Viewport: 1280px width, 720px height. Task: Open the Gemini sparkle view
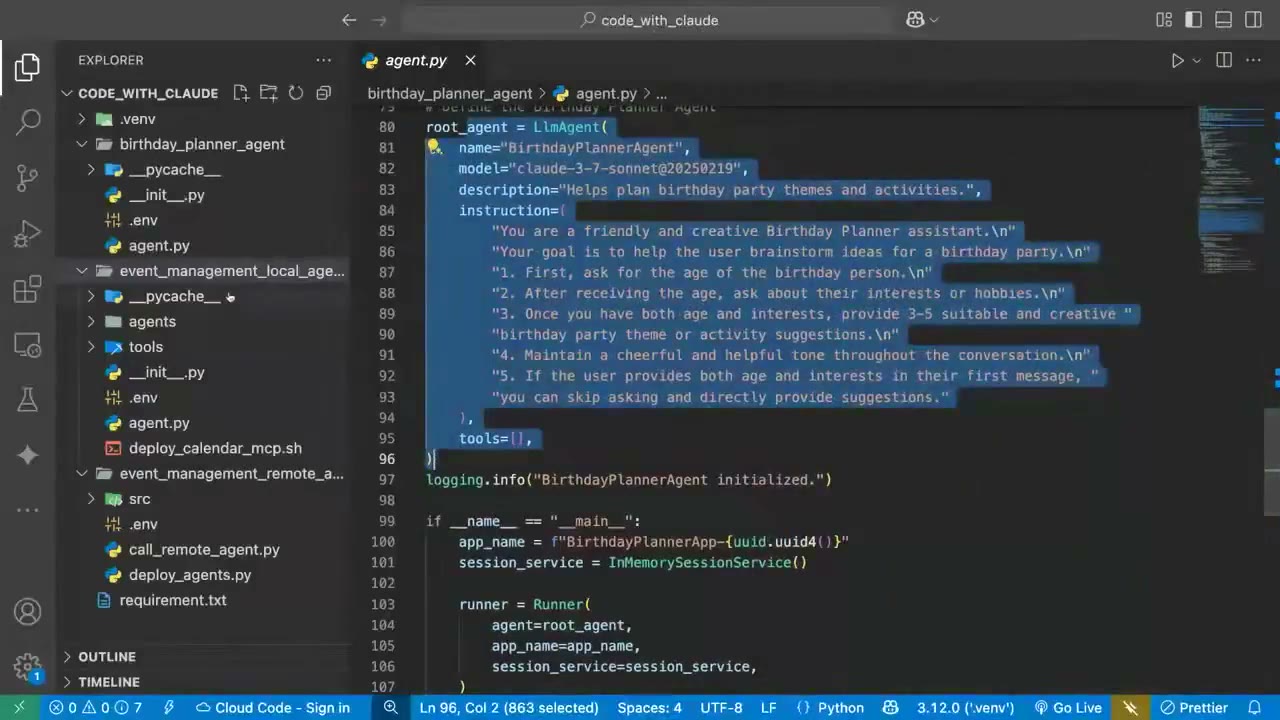pyautogui.click(x=27, y=455)
